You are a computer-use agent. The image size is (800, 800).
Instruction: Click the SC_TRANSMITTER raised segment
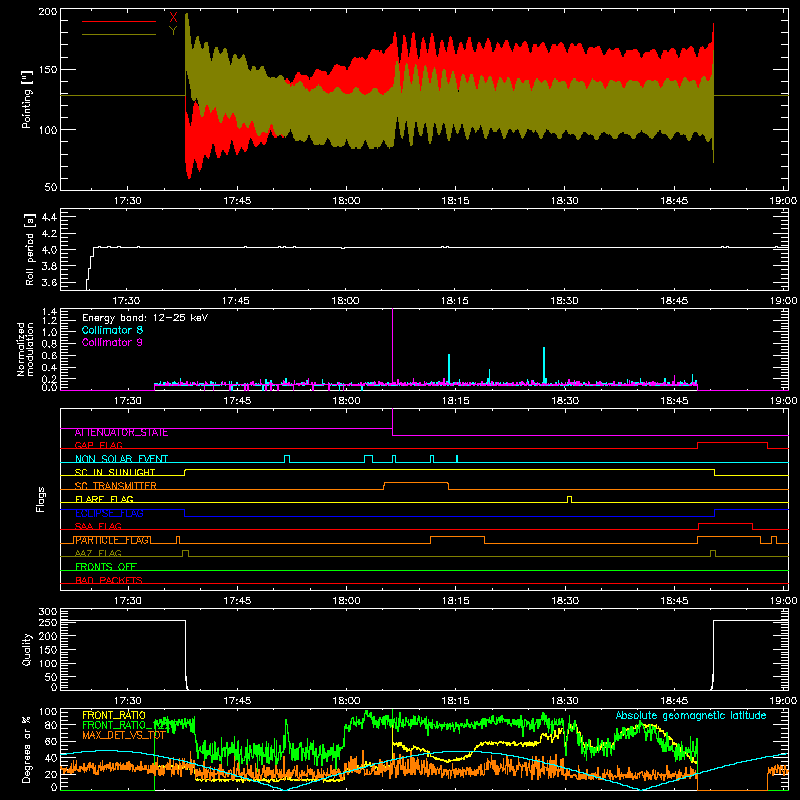(x=416, y=483)
